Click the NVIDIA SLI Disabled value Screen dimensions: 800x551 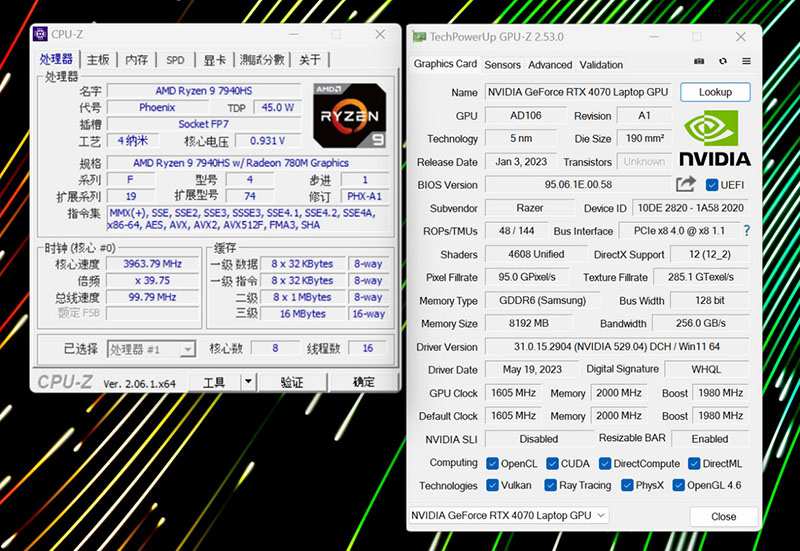point(539,439)
